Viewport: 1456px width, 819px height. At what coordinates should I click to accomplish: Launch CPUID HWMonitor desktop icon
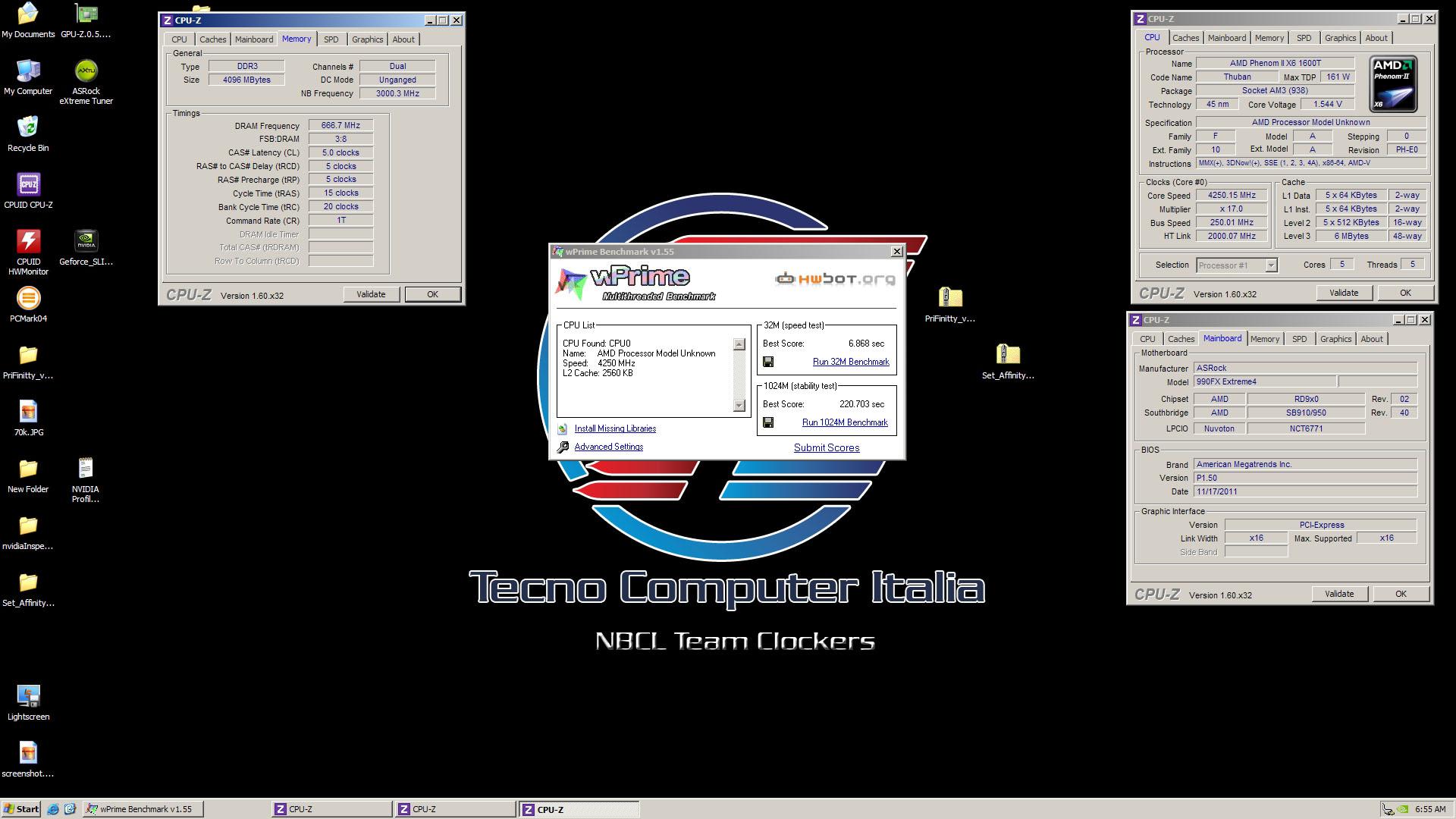[28, 253]
